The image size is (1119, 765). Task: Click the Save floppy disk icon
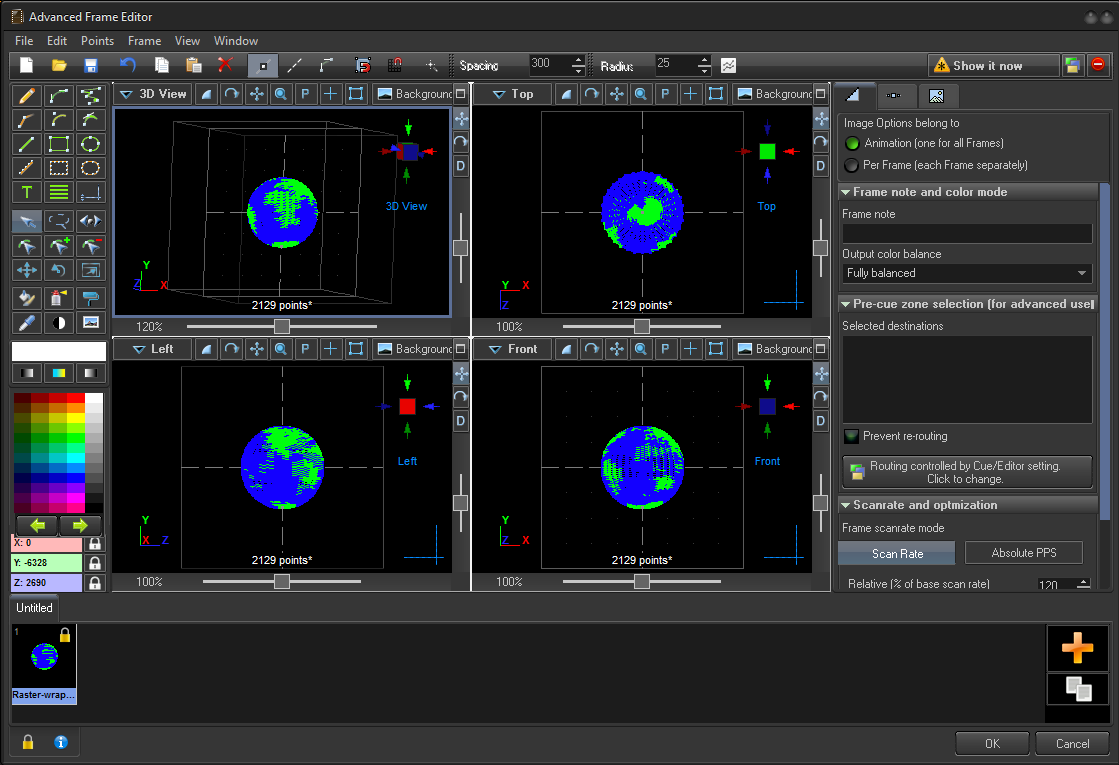[91, 66]
